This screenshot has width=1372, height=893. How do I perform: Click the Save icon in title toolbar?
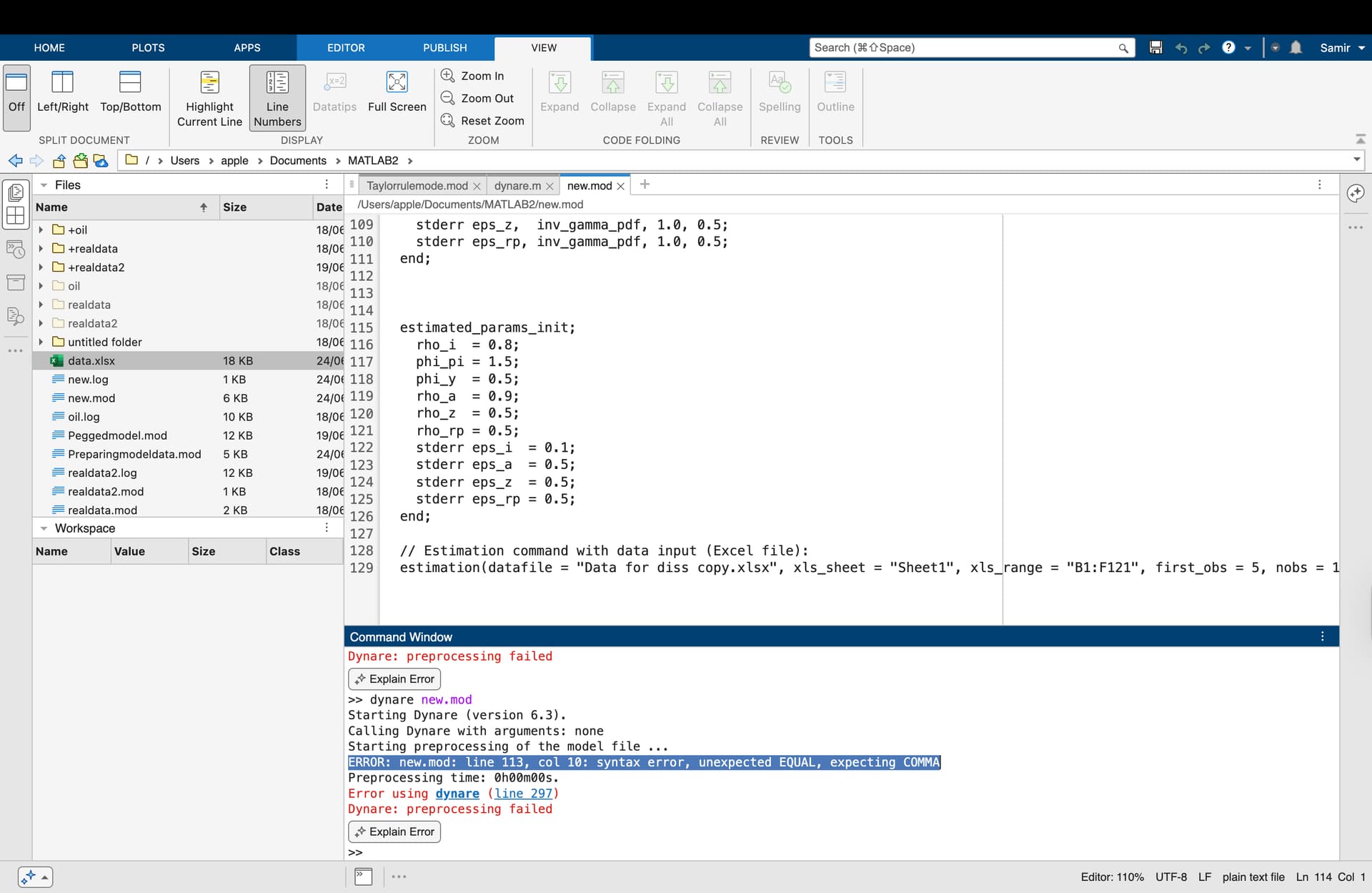(1155, 48)
